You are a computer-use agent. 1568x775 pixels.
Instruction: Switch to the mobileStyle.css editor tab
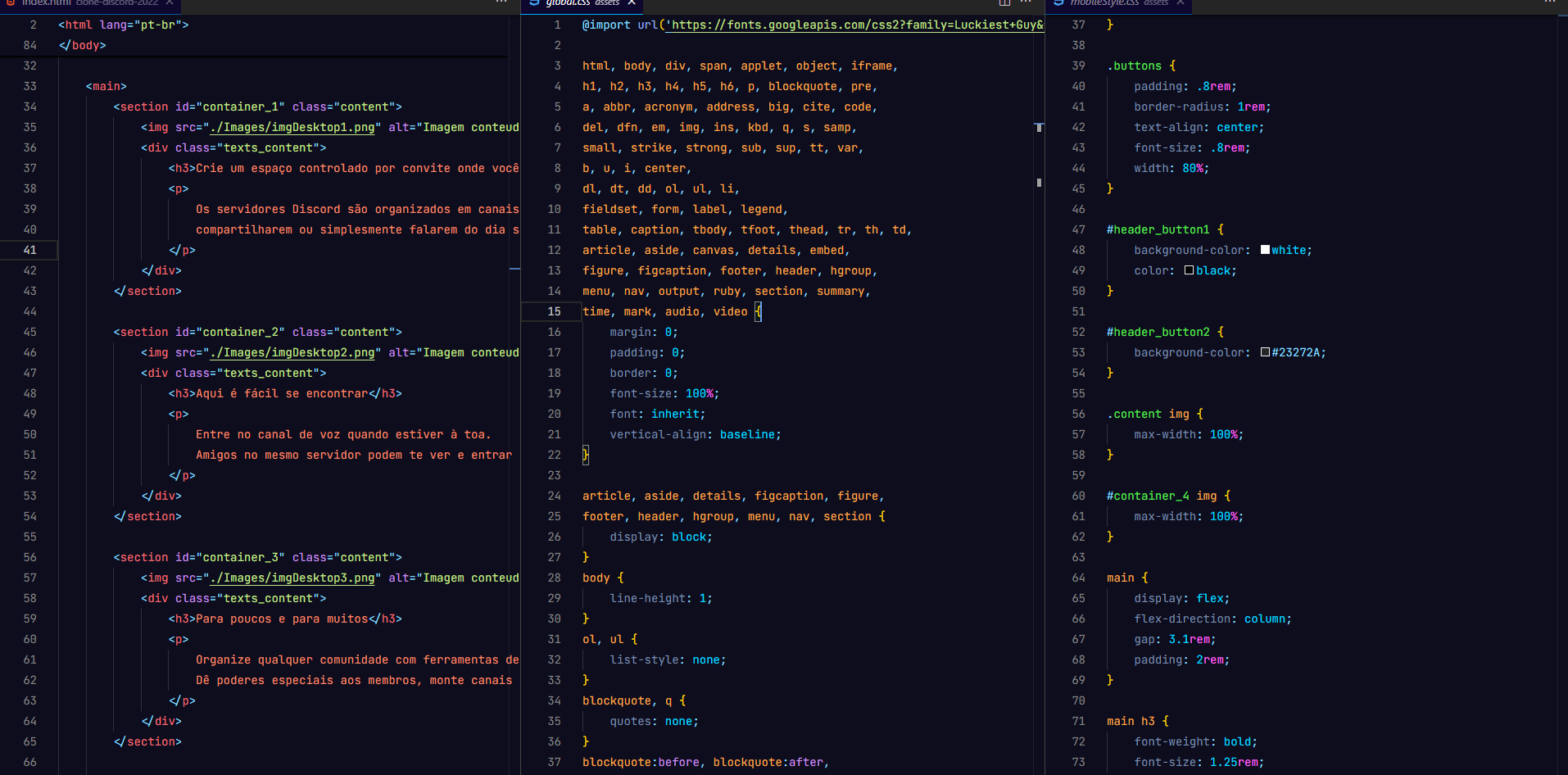coord(1119,3)
